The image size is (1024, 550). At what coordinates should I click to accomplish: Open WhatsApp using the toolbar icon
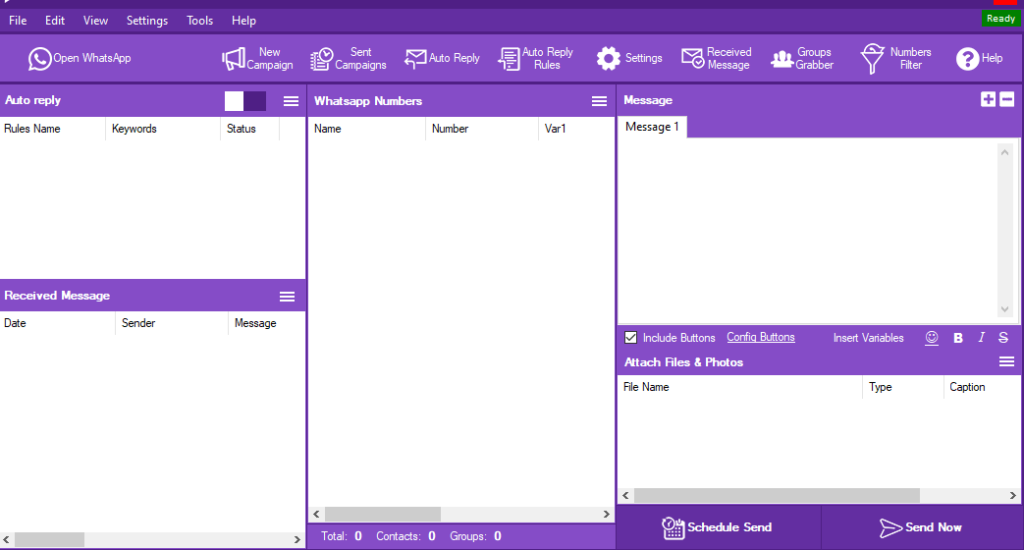coord(39,59)
